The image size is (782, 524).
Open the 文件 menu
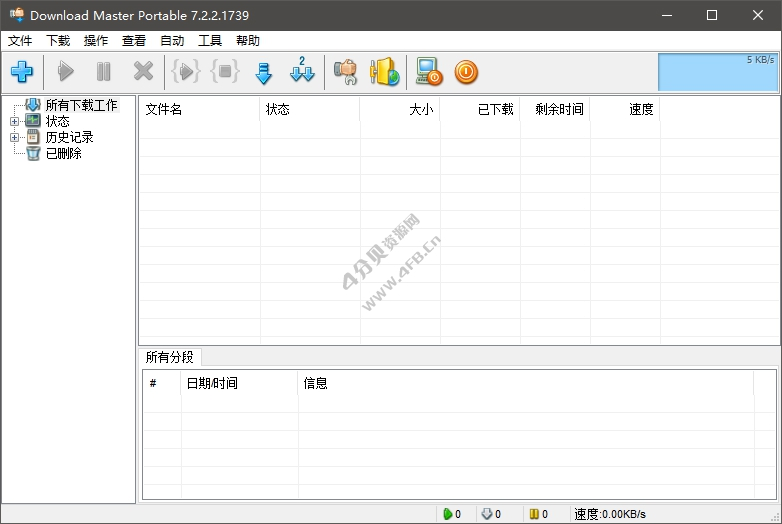[x=20, y=41]
